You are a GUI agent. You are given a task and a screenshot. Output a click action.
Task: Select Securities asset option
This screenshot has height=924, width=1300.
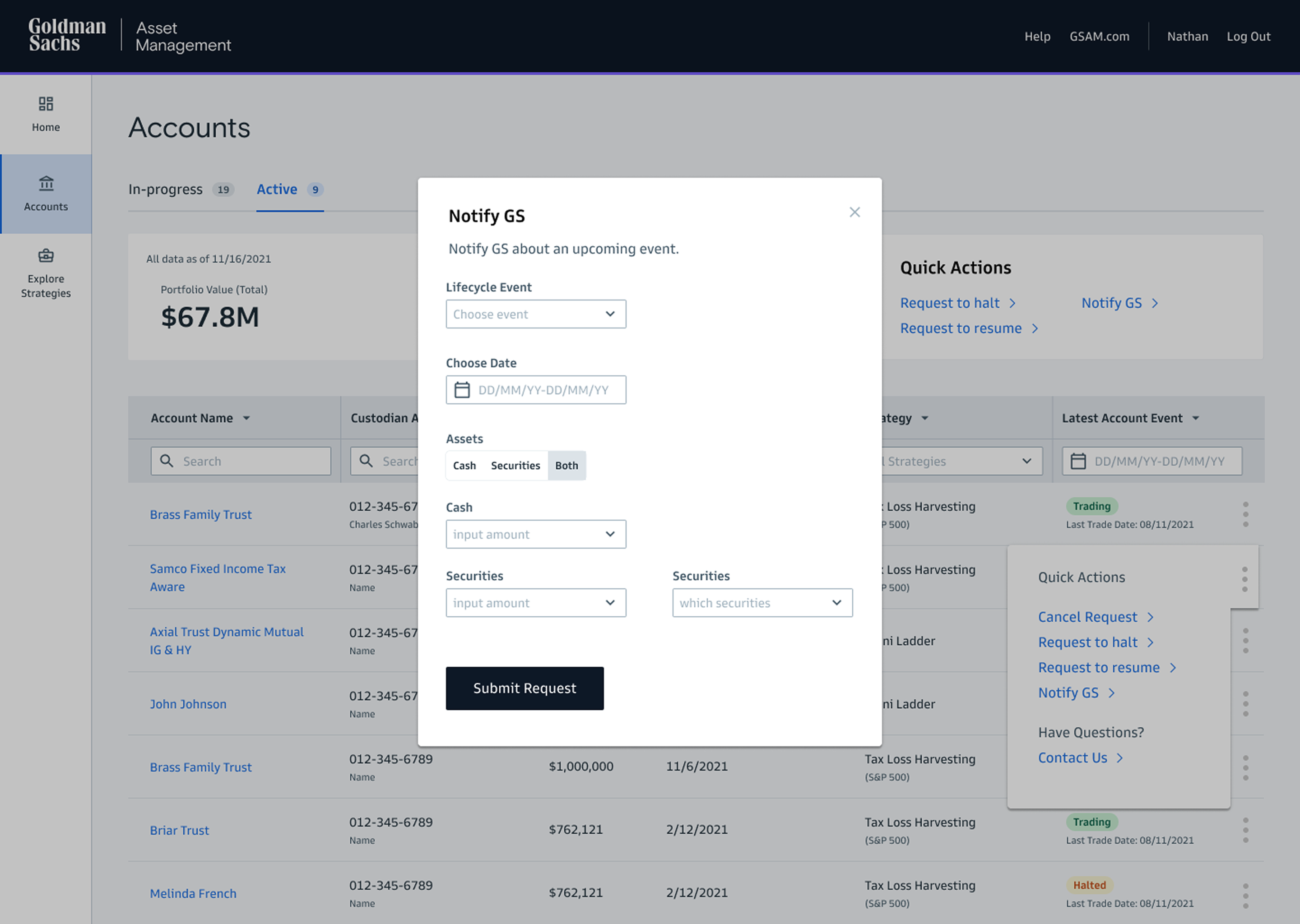515,466
